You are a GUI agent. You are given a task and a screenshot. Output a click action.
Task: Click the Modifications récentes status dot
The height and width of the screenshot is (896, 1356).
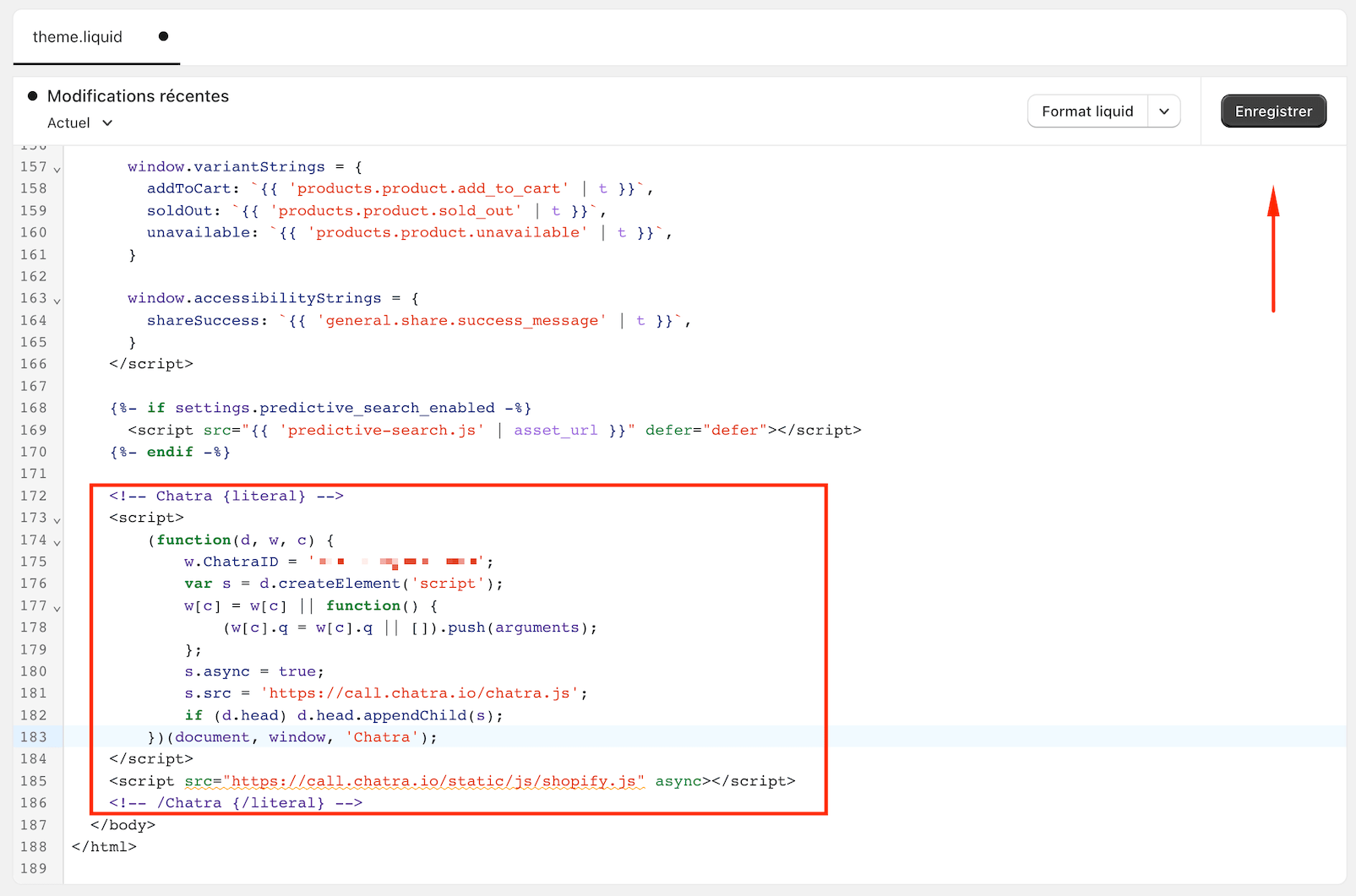[x=33, y=95]
